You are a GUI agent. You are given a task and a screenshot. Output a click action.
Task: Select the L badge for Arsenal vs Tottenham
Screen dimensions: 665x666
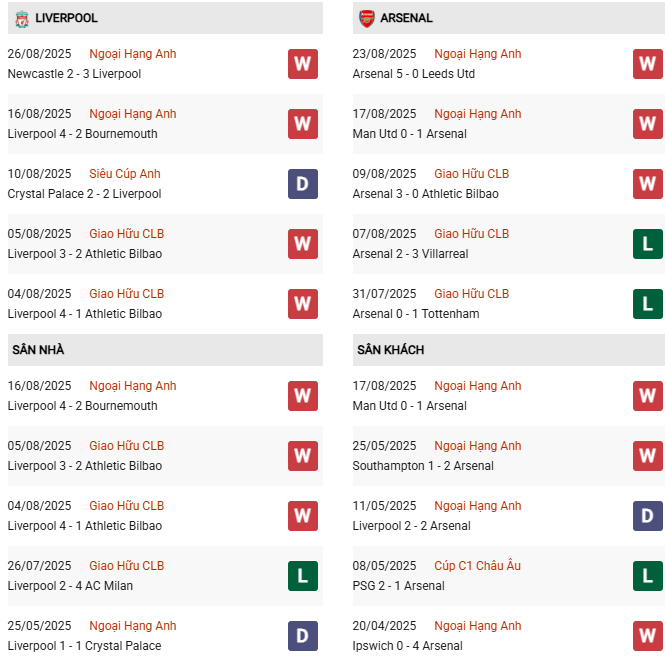tap(648, 304)
